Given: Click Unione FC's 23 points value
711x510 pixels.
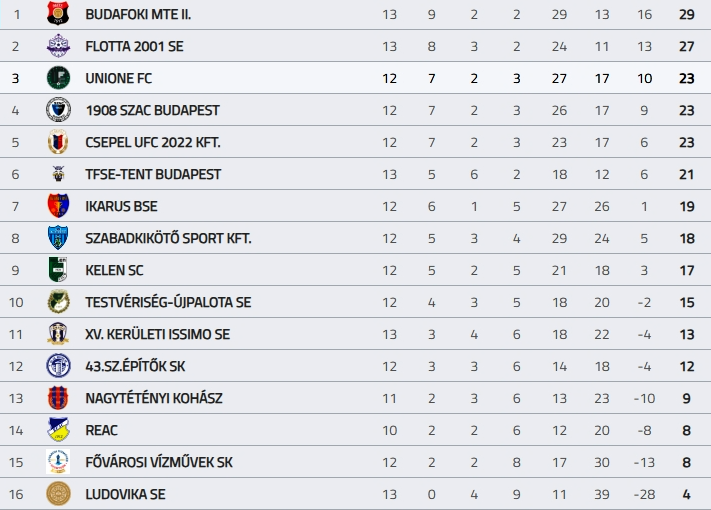Looking at the screenshot, I should click(686, 78).
